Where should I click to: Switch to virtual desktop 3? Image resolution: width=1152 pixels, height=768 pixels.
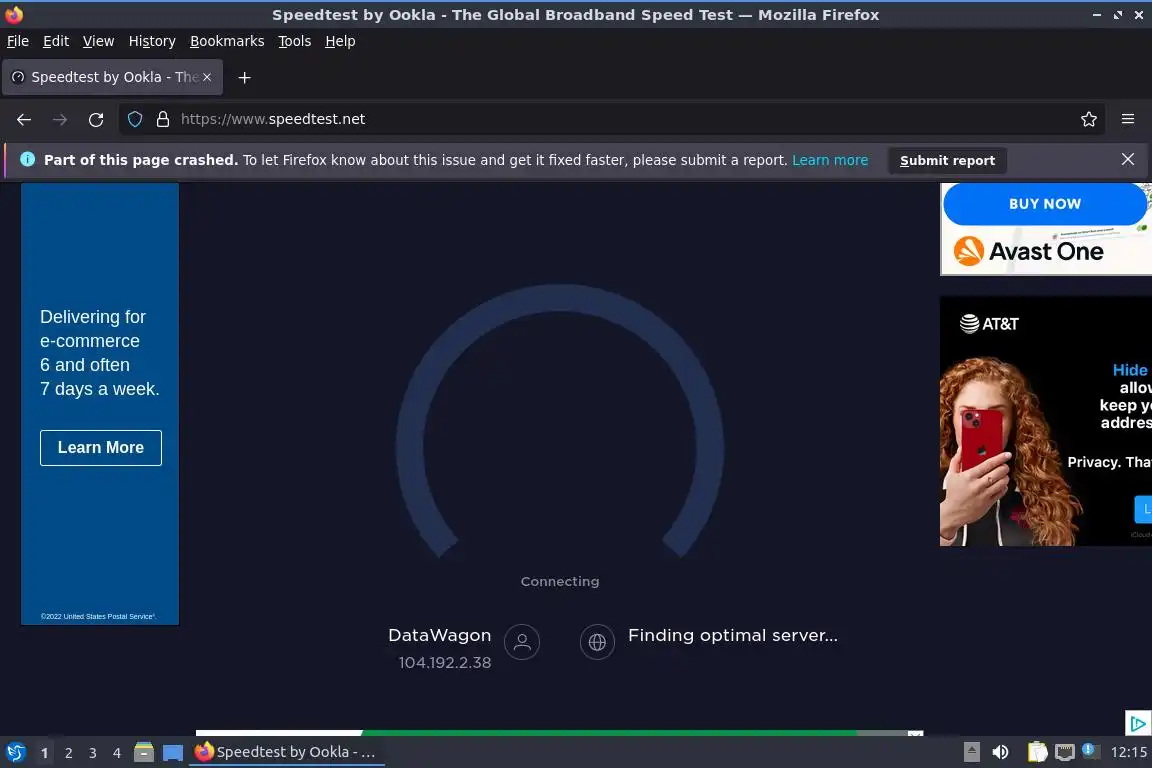93,753
